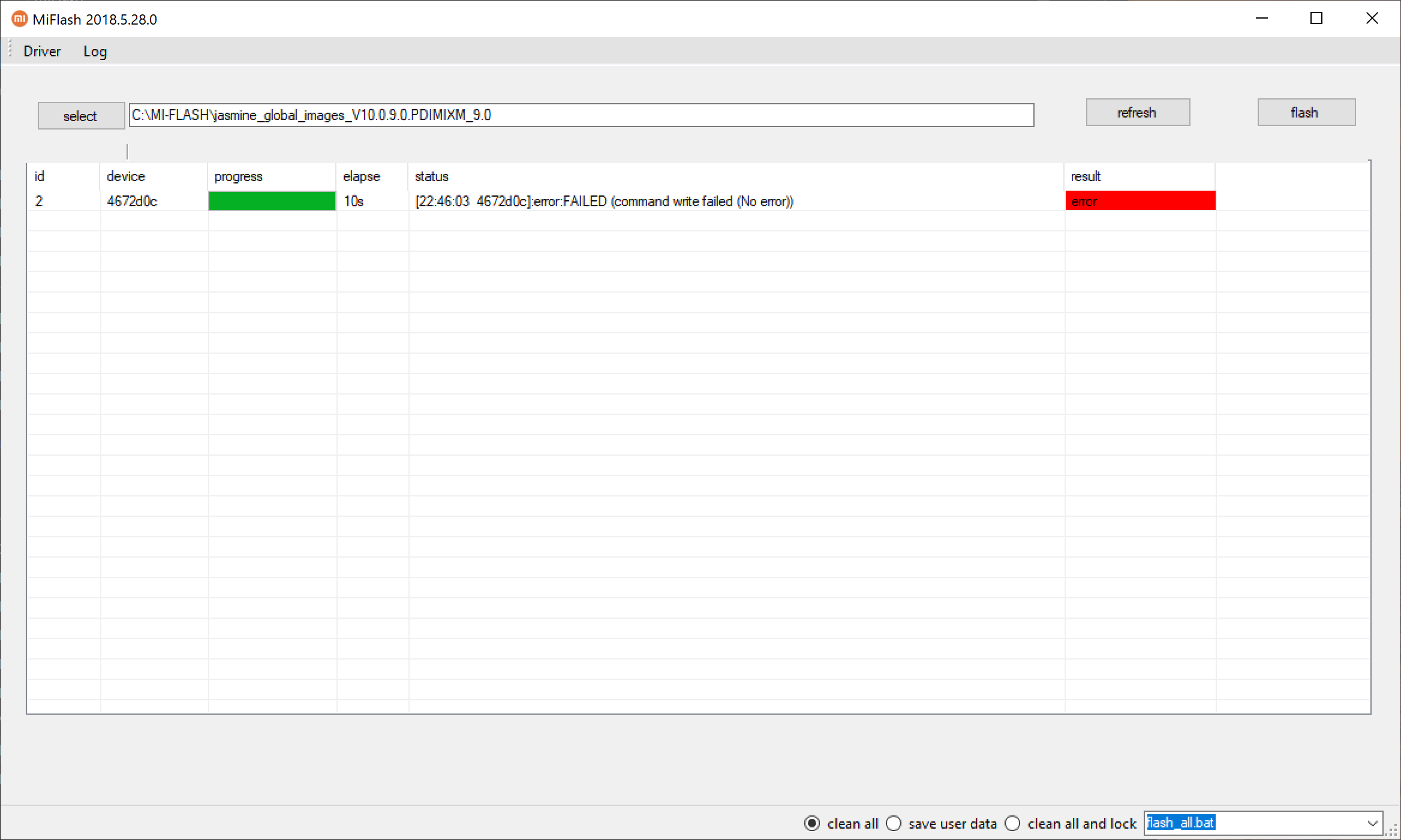This screenshot has width=1401, height=840.
Task: Select the 4672d0c device row
Action: (132, 201)
